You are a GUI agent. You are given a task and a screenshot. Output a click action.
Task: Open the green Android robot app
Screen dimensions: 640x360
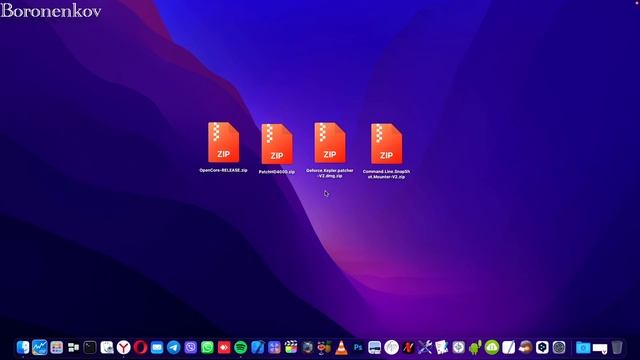click(475, 347)
